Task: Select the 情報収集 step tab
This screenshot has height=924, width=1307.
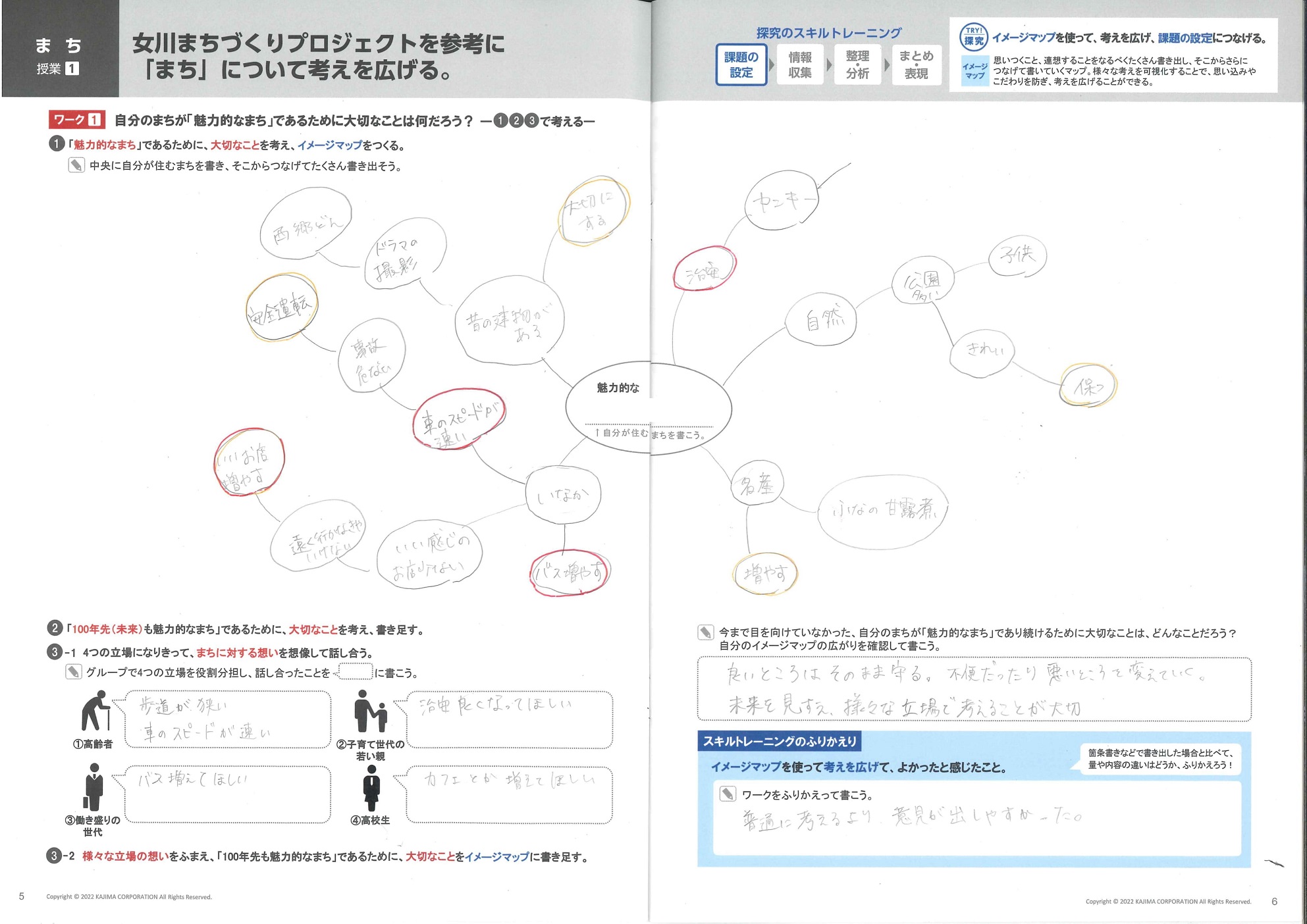Action: pos(800,64)
